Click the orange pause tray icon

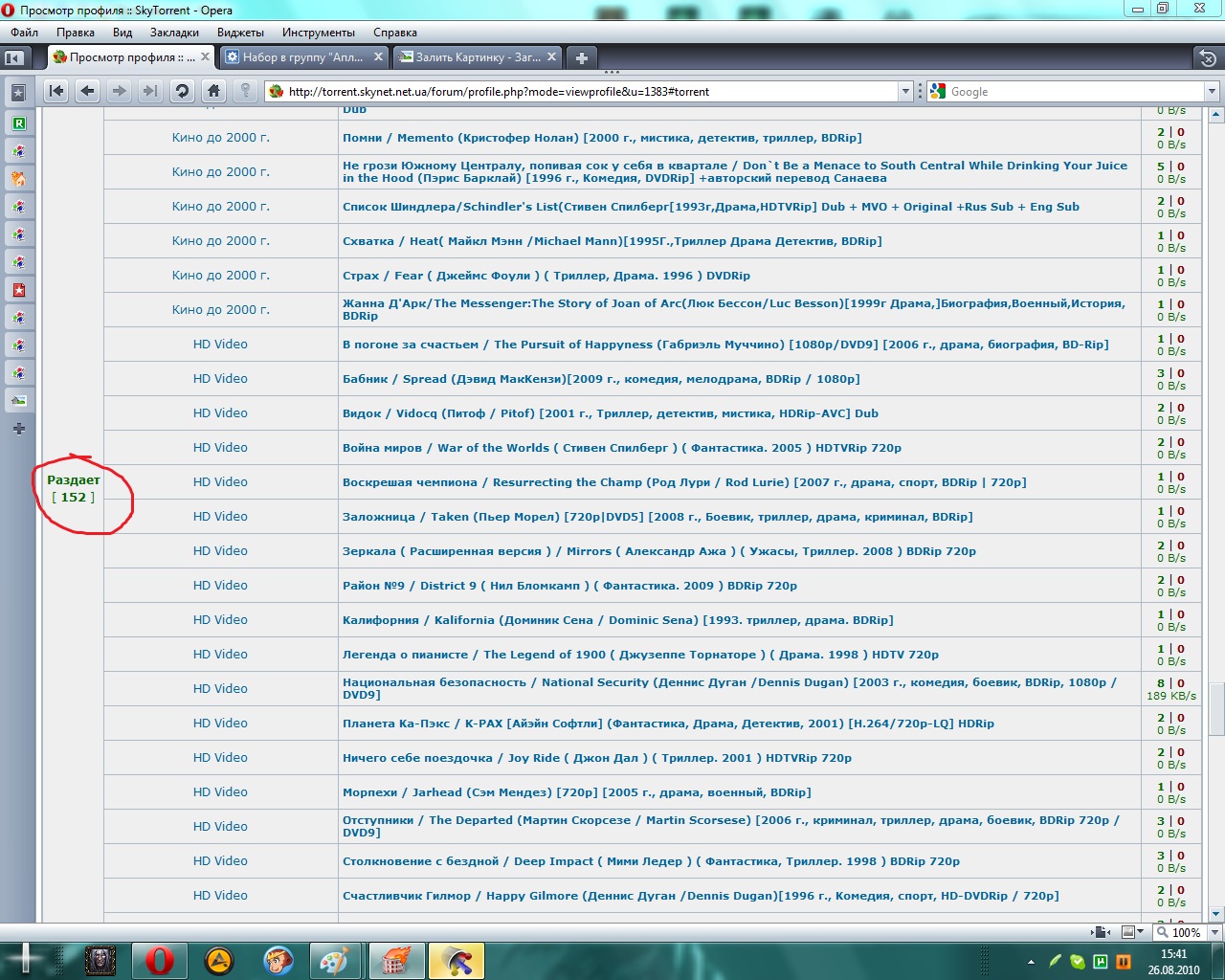tap(1123, 961)
